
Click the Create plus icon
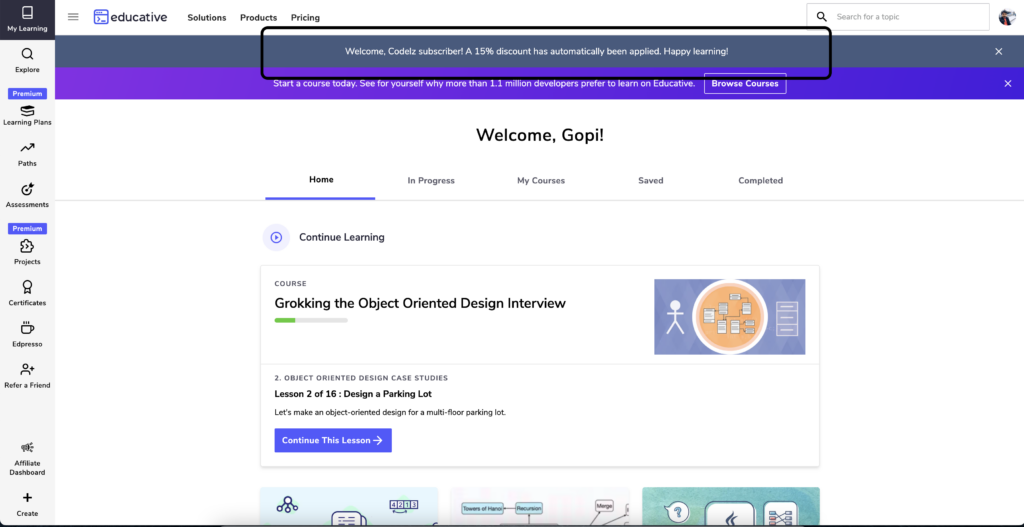[x=27, y=498]
